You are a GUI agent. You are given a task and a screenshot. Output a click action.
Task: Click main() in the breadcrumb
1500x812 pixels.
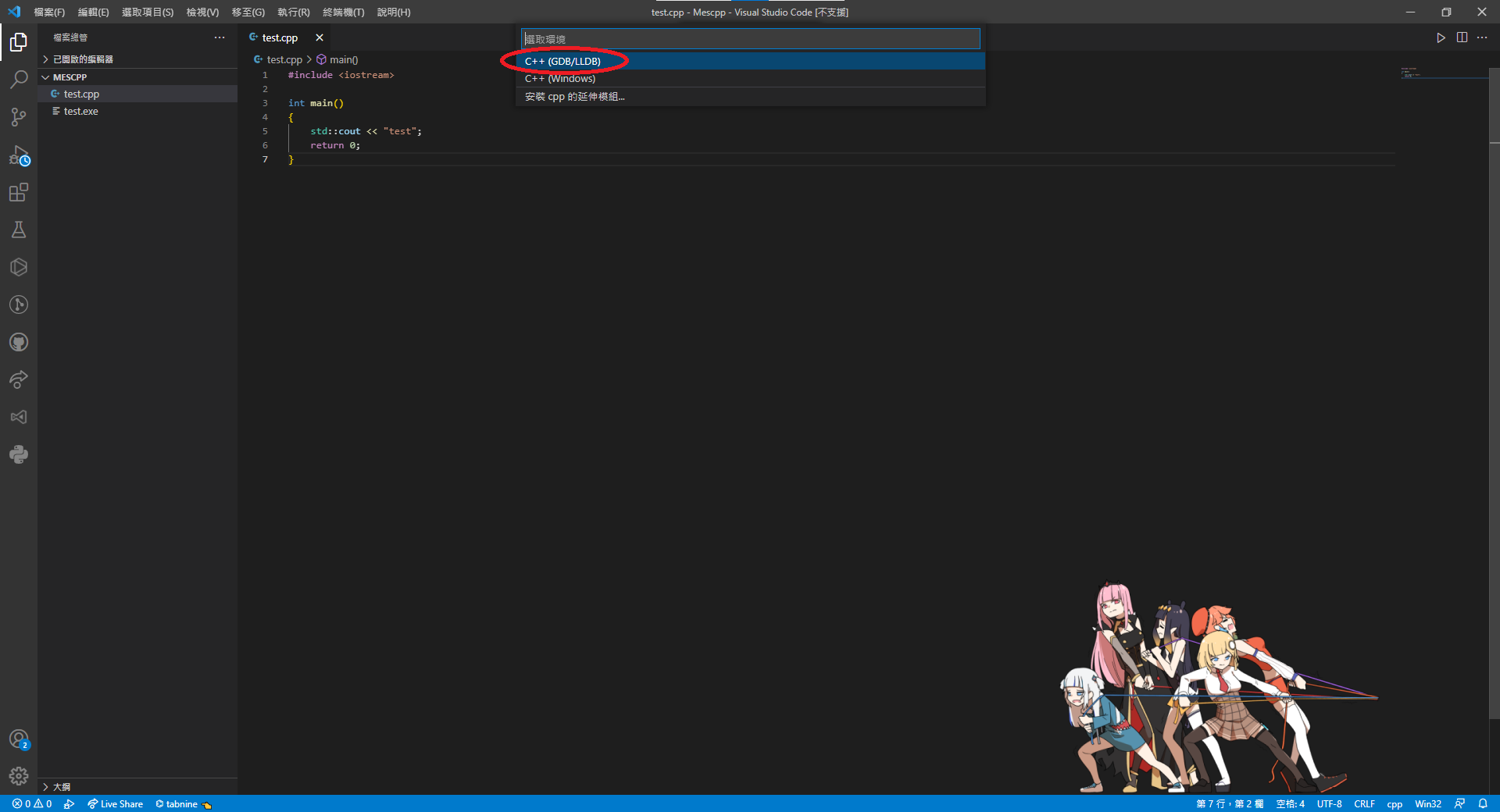(344, 59)
